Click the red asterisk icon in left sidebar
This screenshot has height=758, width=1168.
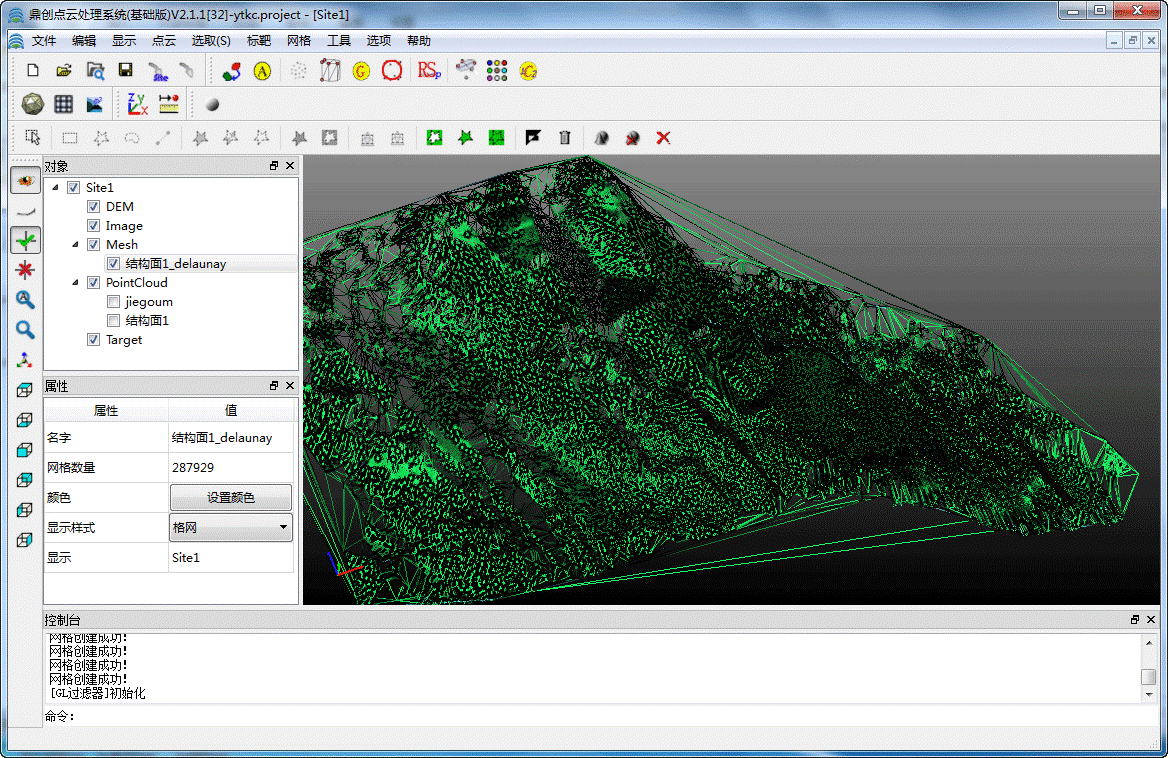pos(25,269)
